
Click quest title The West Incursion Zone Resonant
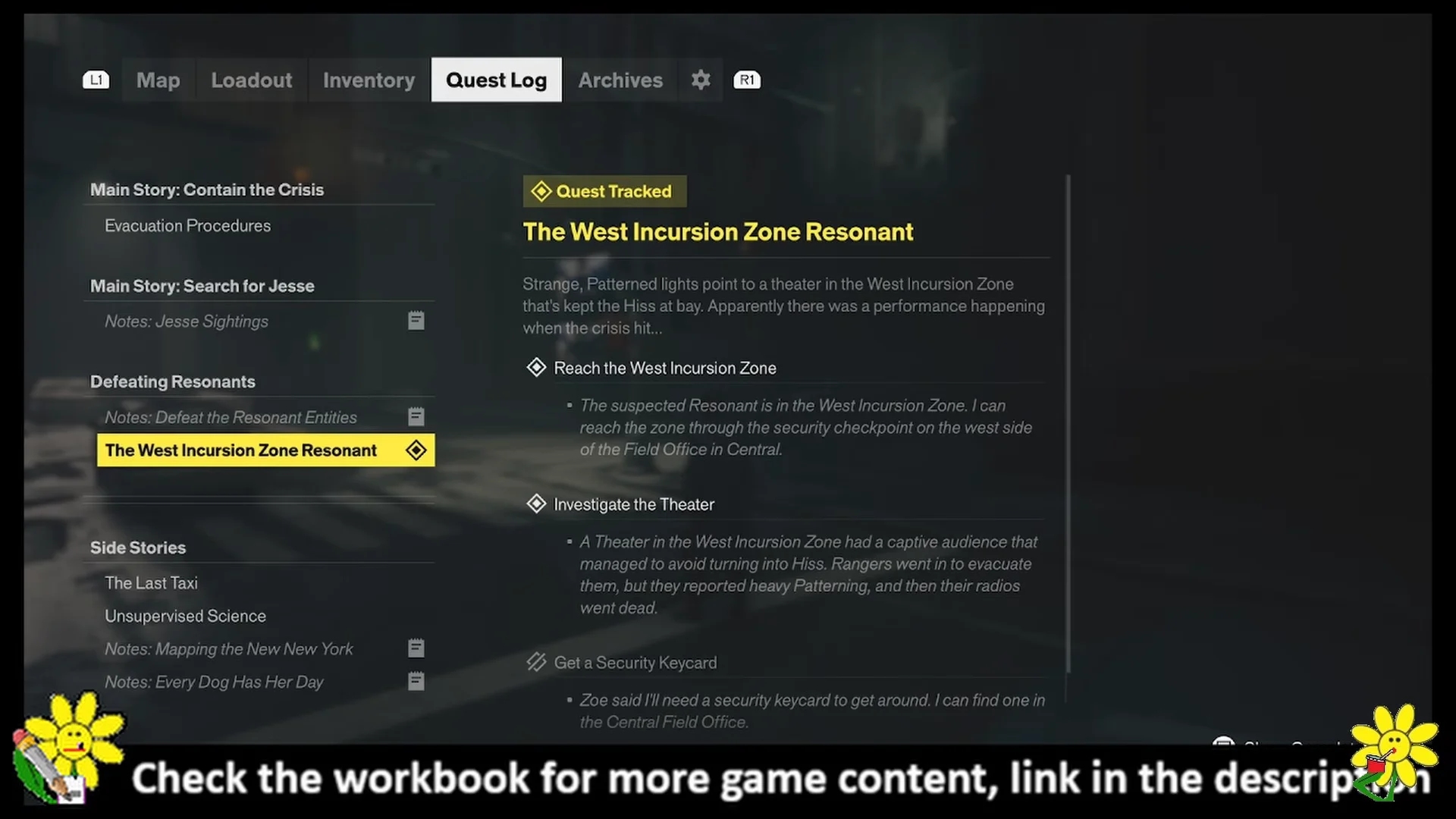coord(718,231)
